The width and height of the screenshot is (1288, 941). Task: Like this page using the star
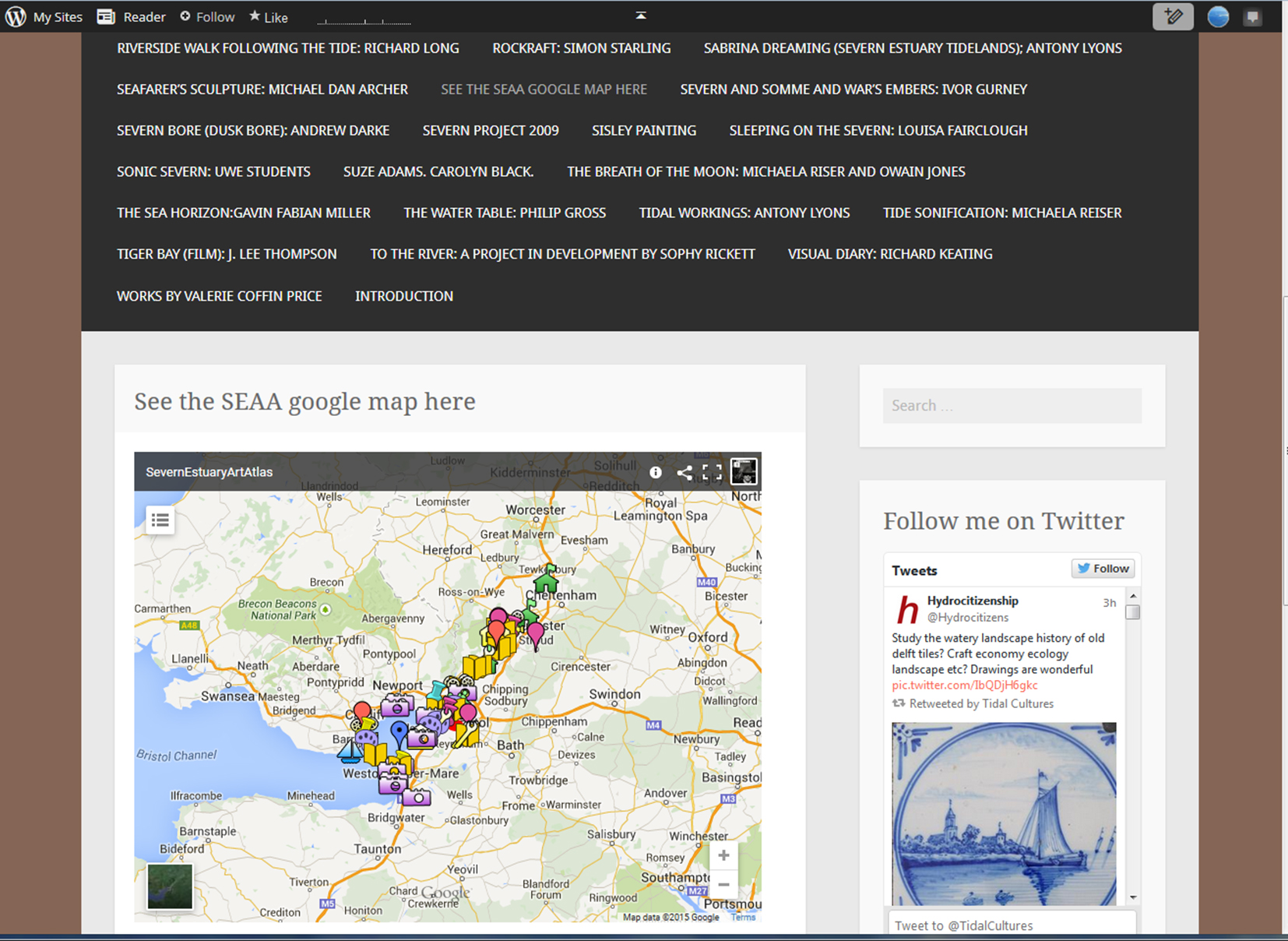pyautogui.click(x=269, y=16)
